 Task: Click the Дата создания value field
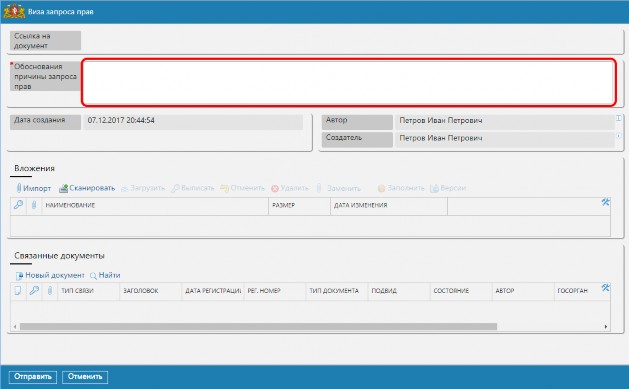[193, 122]
